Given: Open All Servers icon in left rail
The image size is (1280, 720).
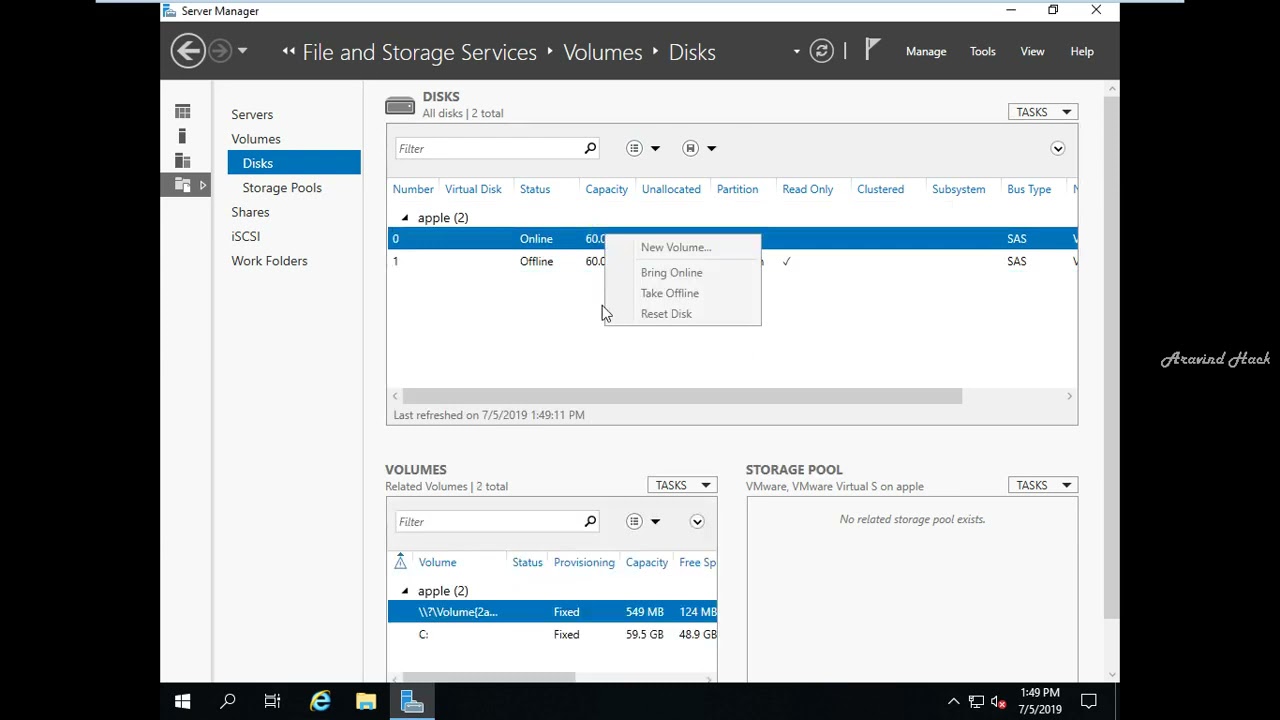Looking at the screenshot, I should click(182, 160).
